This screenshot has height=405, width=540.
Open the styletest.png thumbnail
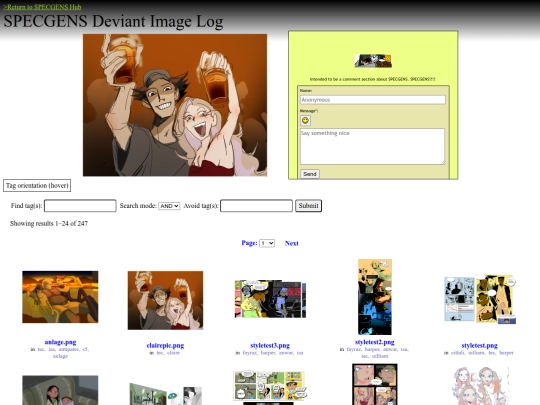[x=480, y=299]
